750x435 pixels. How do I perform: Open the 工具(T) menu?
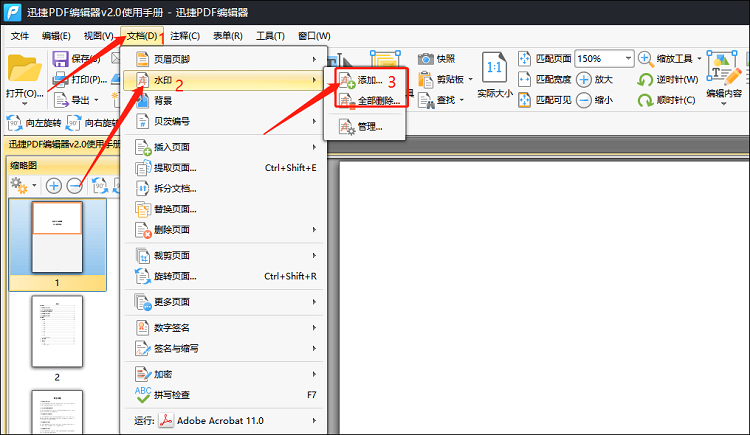tap(270, 36)
